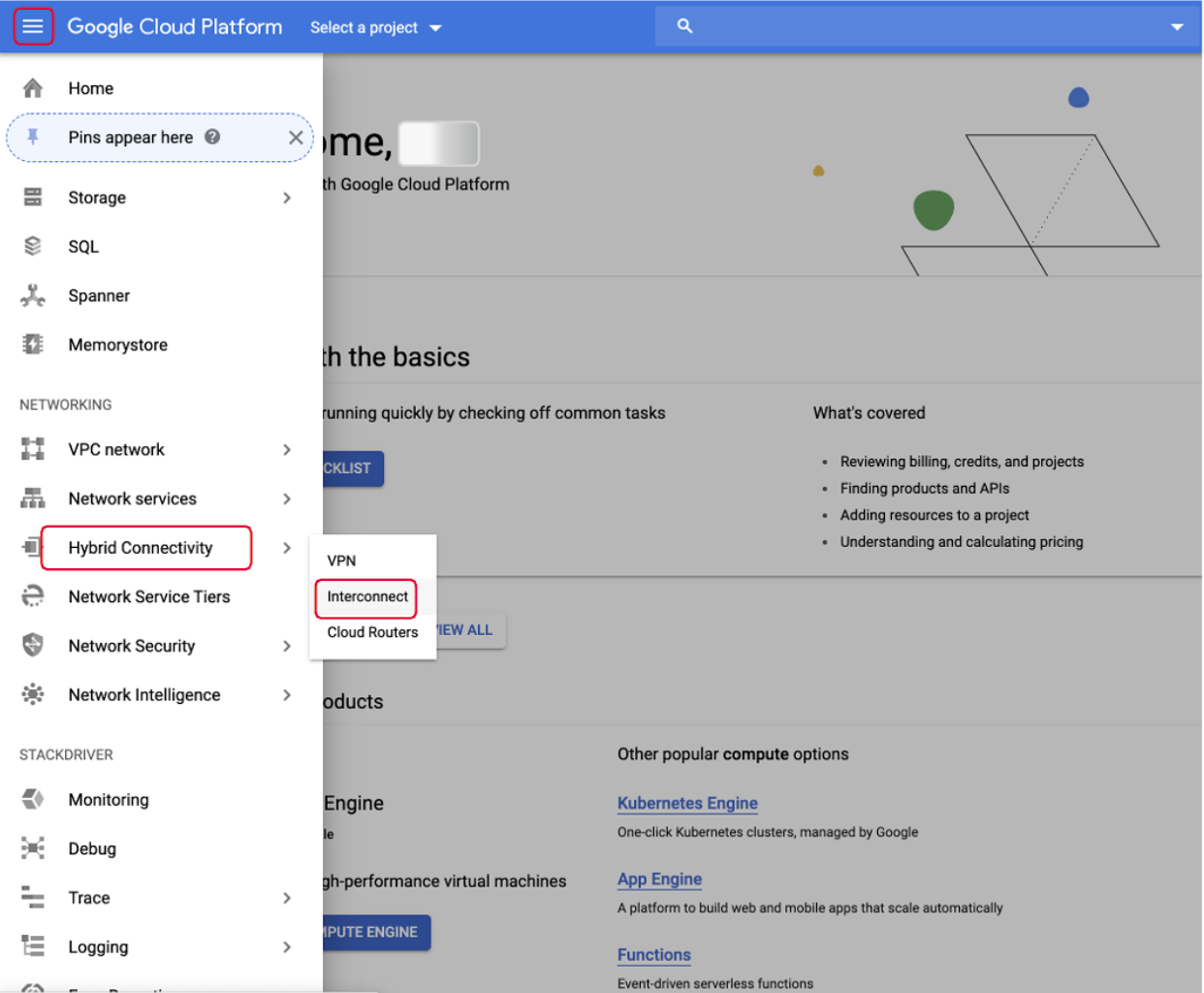The height and width of the screenshot is (993, 1204).
Task: Click the hamburger navigation menu icon
Action: [32, 26]
